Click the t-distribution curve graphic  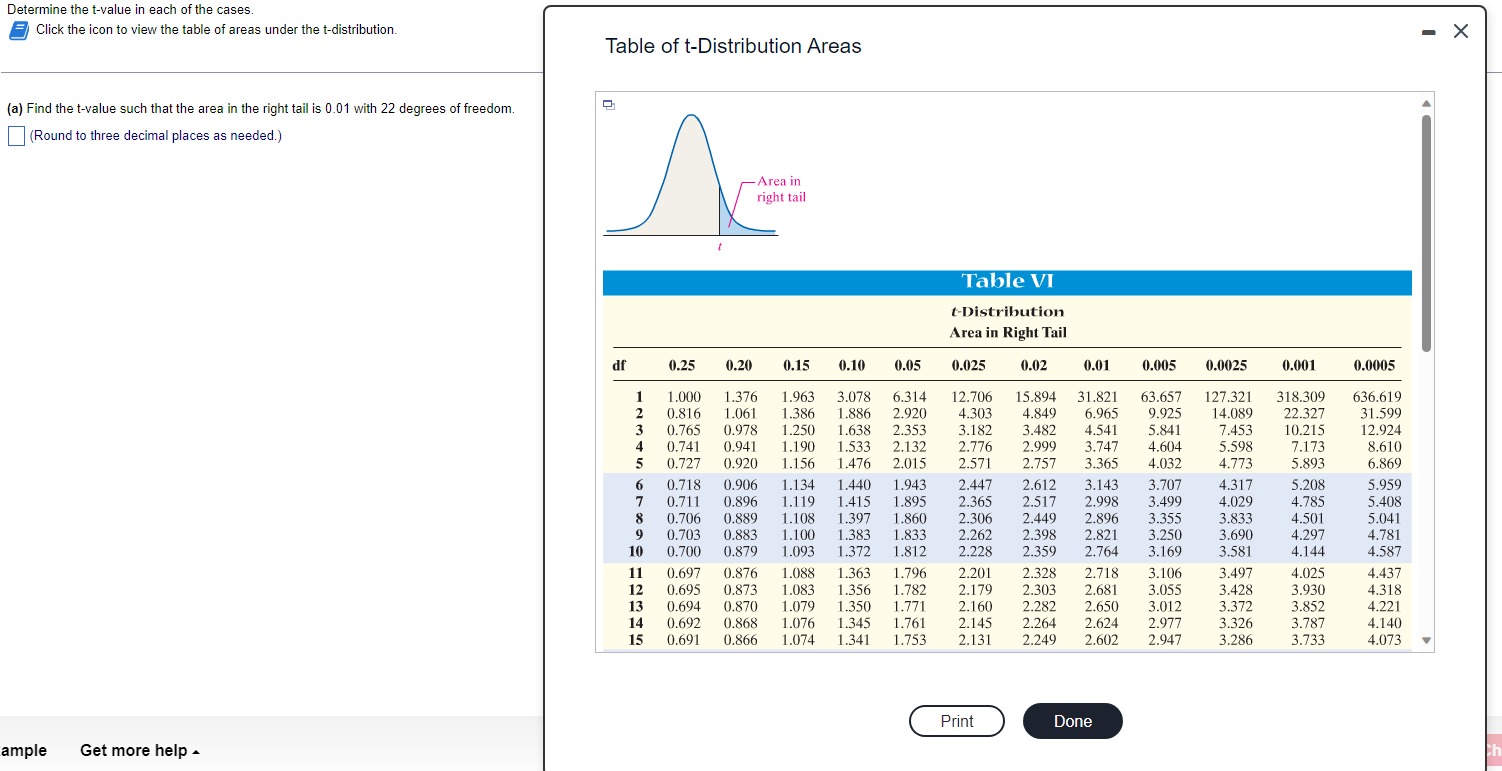[688, 170]
